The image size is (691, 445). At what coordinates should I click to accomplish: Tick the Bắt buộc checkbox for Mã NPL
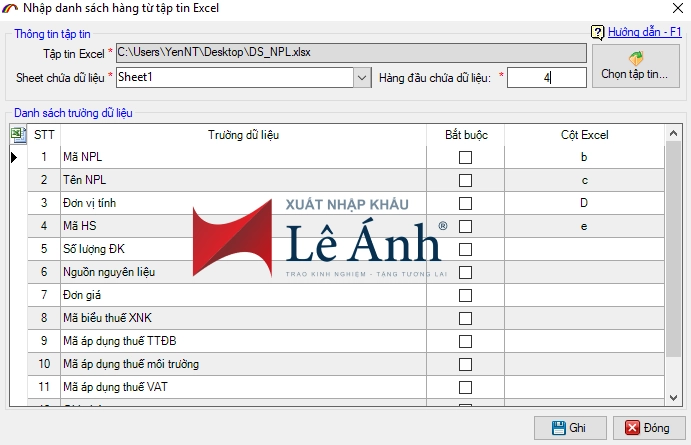(465, 157)
